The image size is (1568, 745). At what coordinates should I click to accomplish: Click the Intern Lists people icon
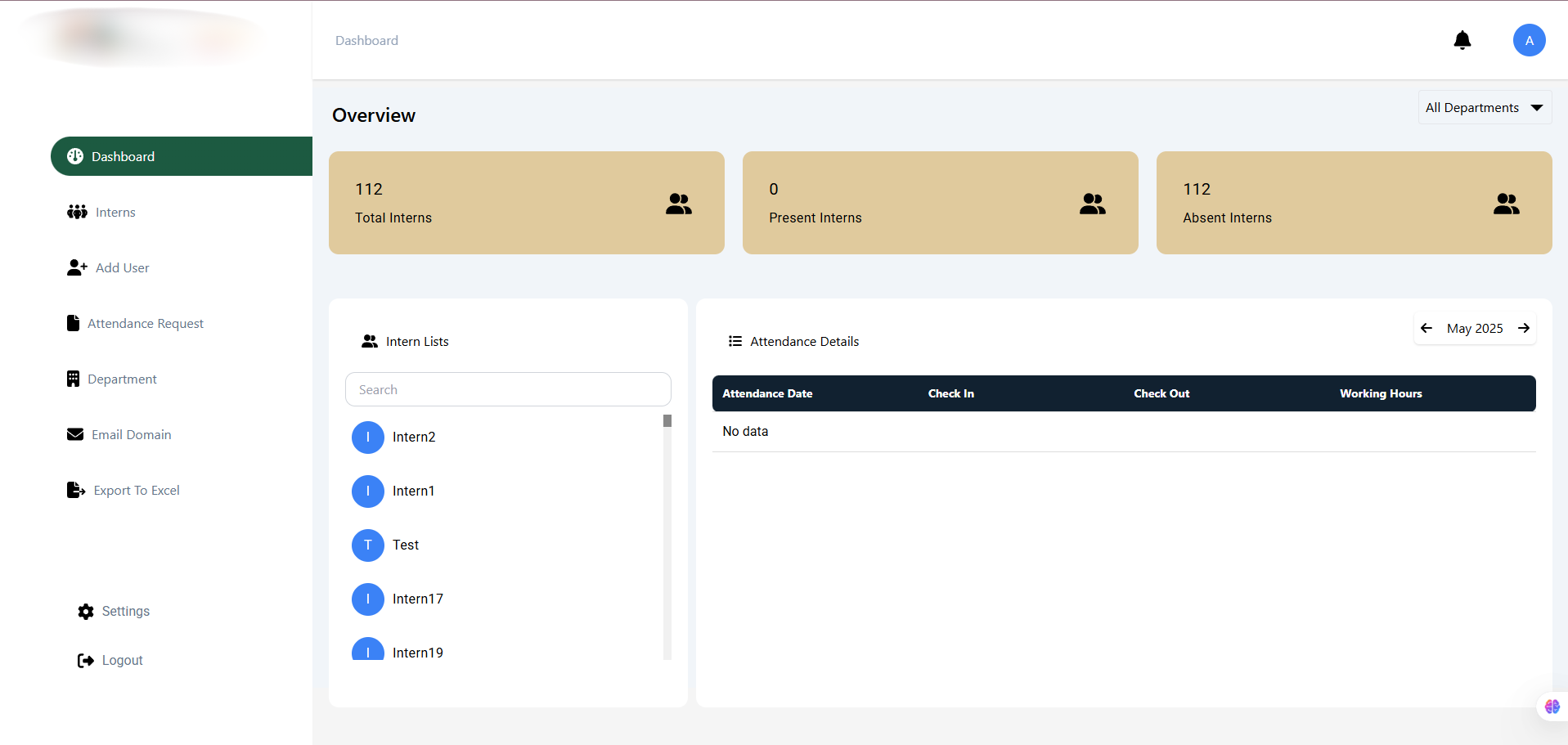[370, 341]
